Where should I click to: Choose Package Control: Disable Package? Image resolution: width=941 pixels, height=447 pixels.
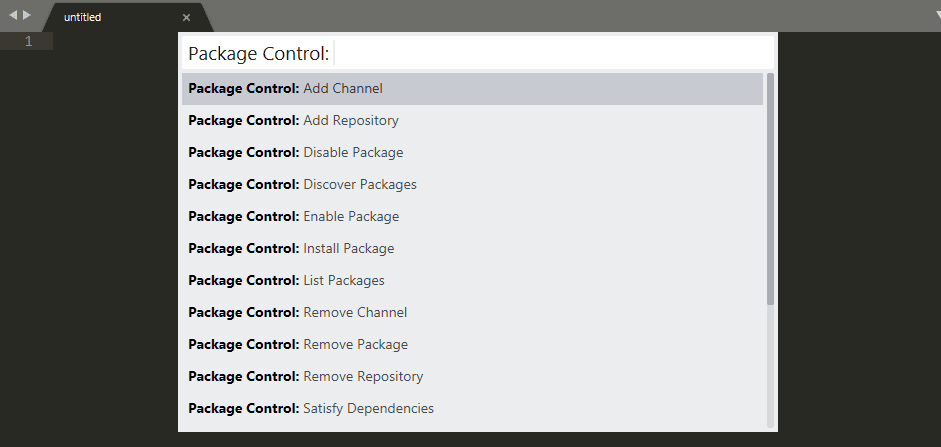click(472, 153)
